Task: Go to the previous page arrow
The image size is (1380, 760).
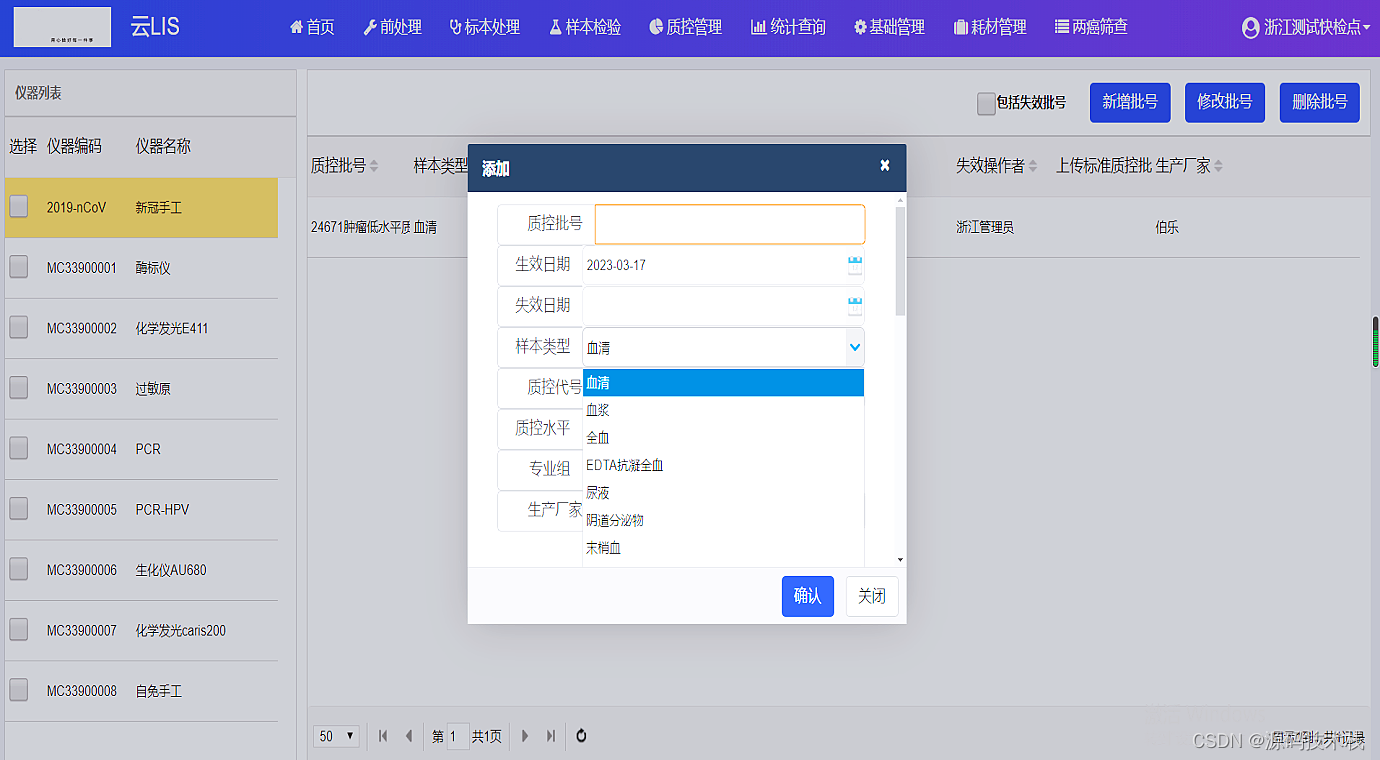Action: [x=408, y=736]
